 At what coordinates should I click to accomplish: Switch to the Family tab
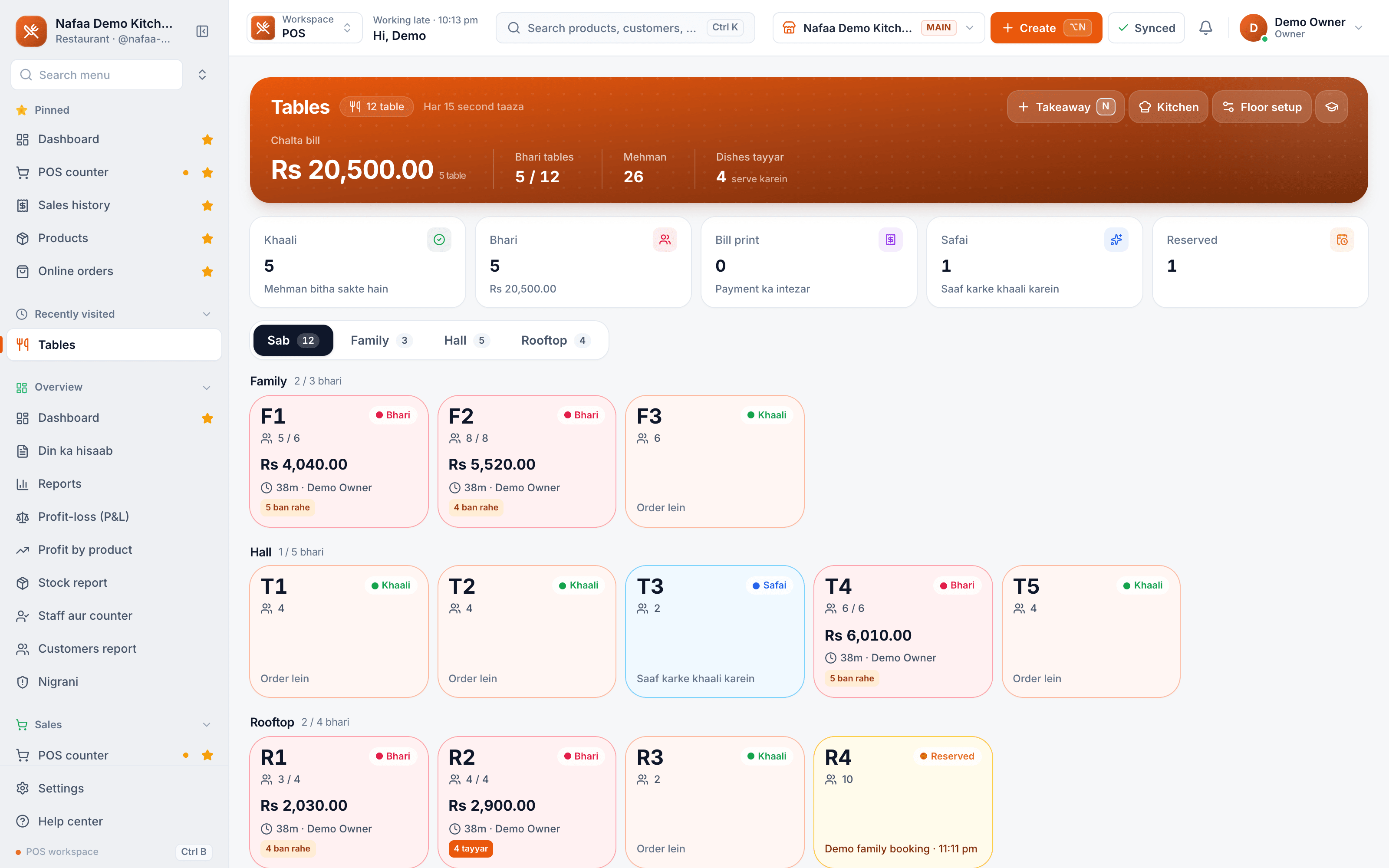(381, 340)
